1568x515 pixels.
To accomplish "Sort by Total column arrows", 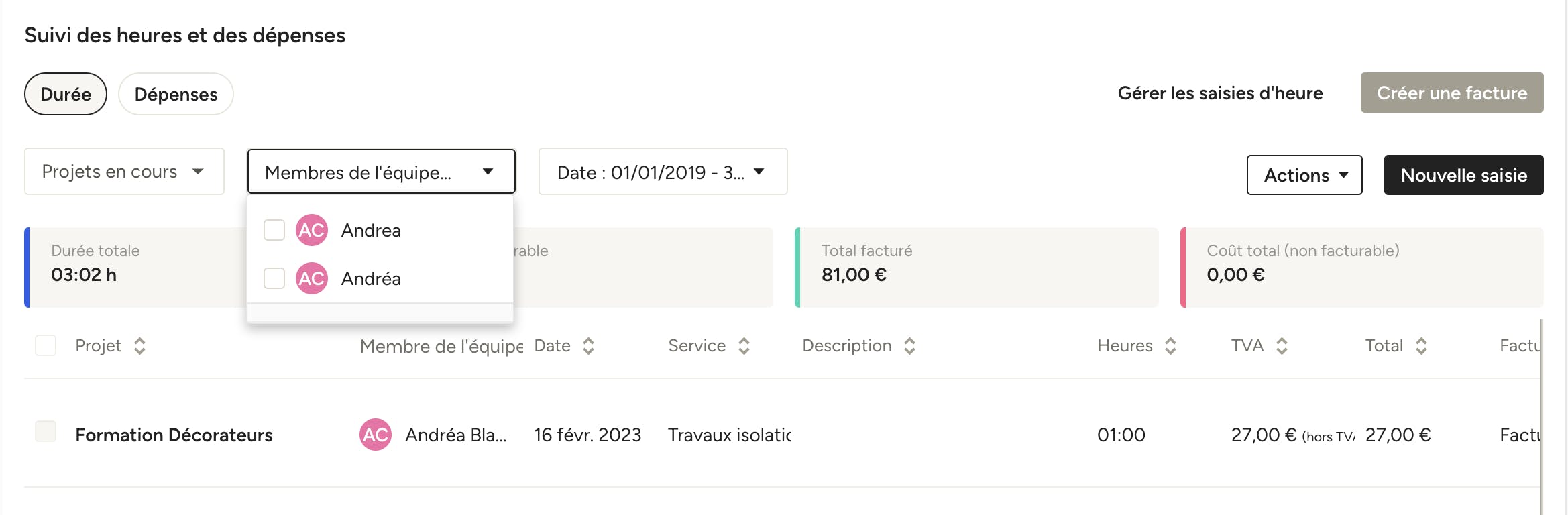I will click(x=1421, y=346).
